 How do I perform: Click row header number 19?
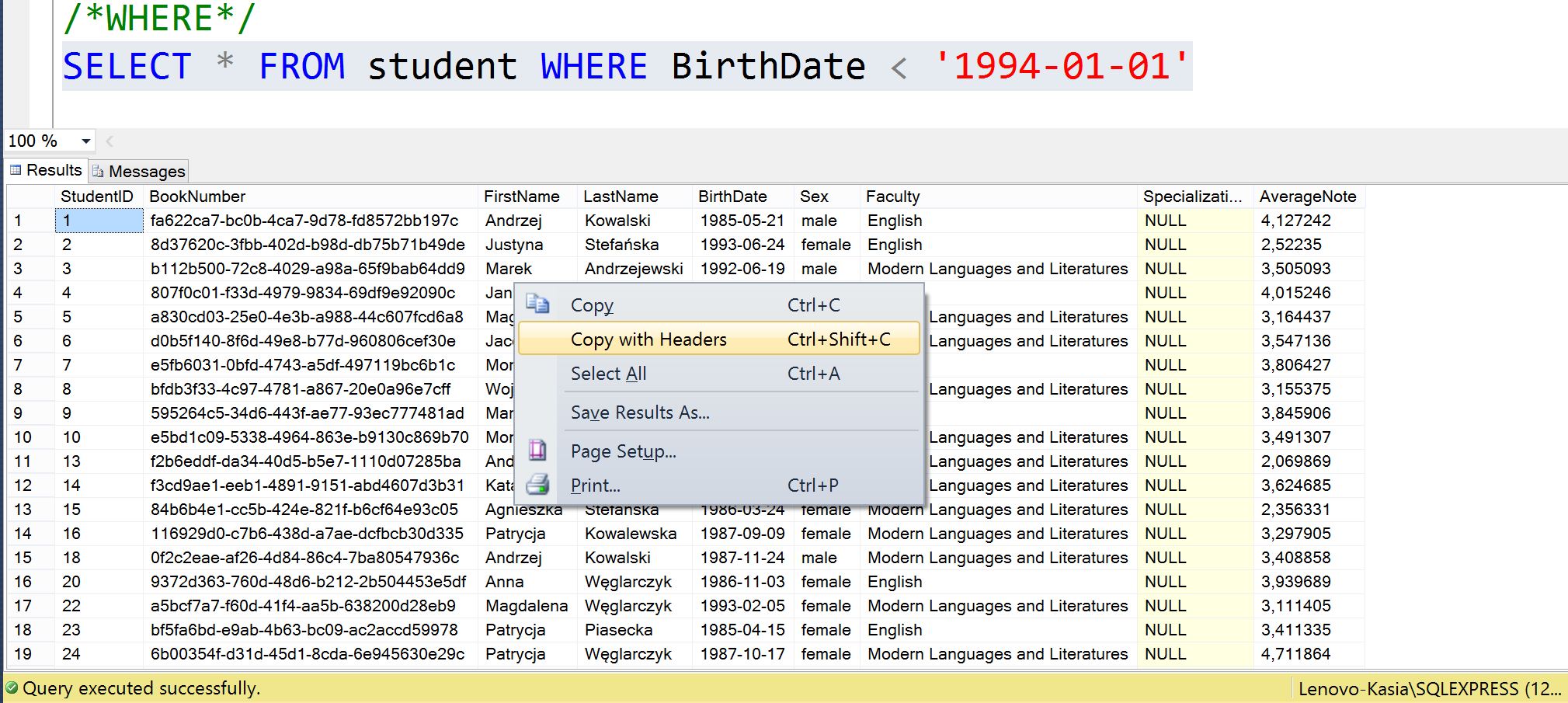(31, 654)
